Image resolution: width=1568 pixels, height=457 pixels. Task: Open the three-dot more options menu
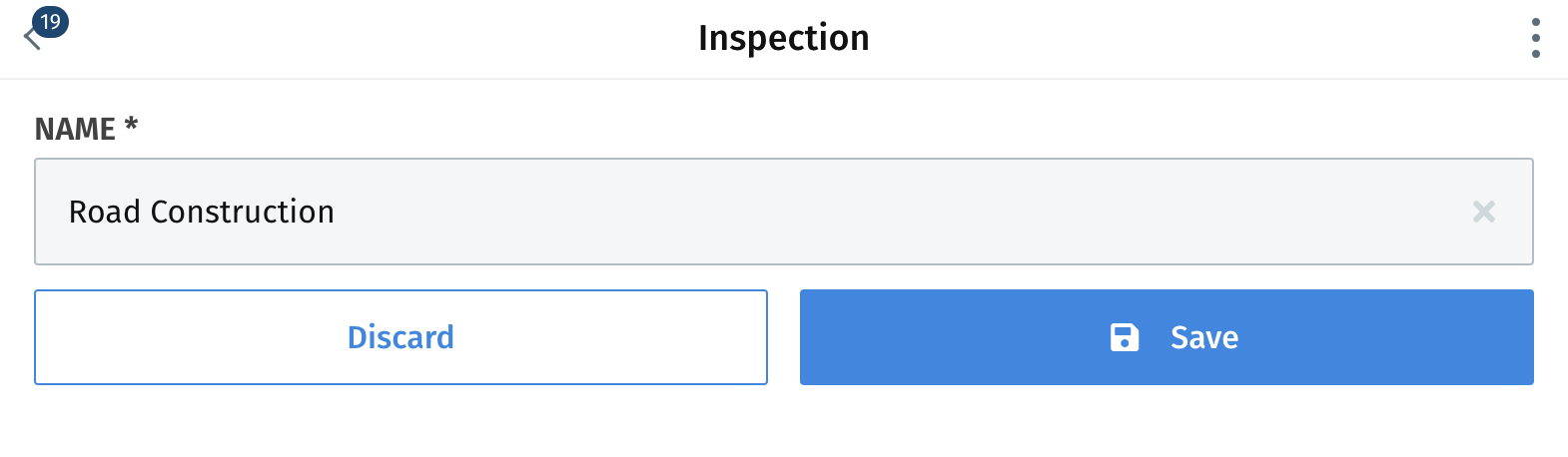1535,38
